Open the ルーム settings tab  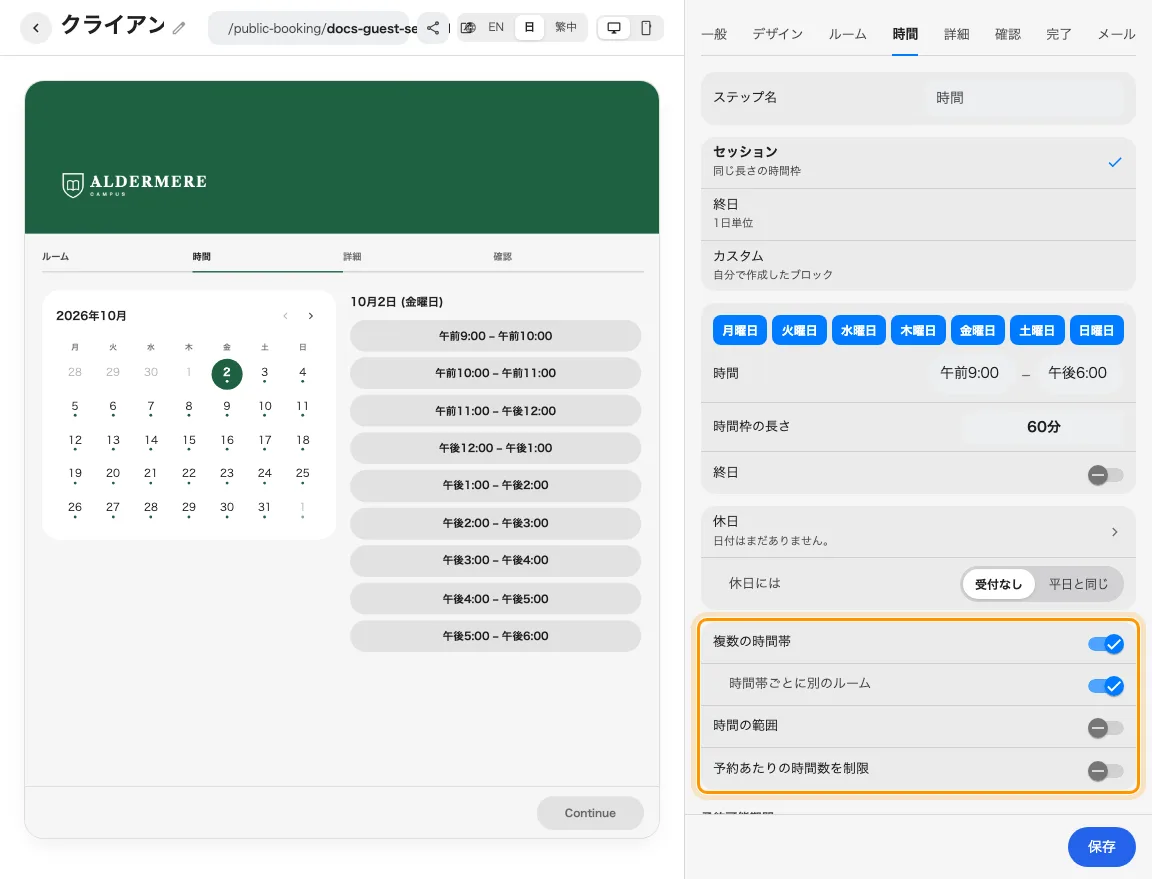[847, 35]
